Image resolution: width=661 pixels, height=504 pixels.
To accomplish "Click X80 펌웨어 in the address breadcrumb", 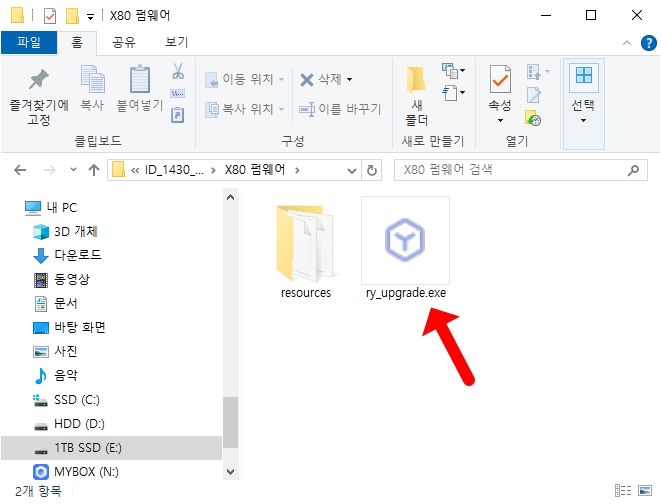I will click(255, 170).
